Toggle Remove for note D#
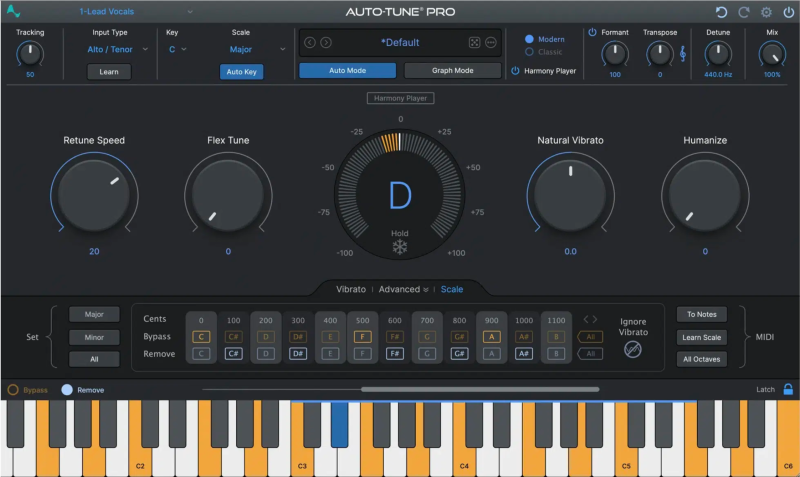Screen dimensions: 800x477 point(298,354)
